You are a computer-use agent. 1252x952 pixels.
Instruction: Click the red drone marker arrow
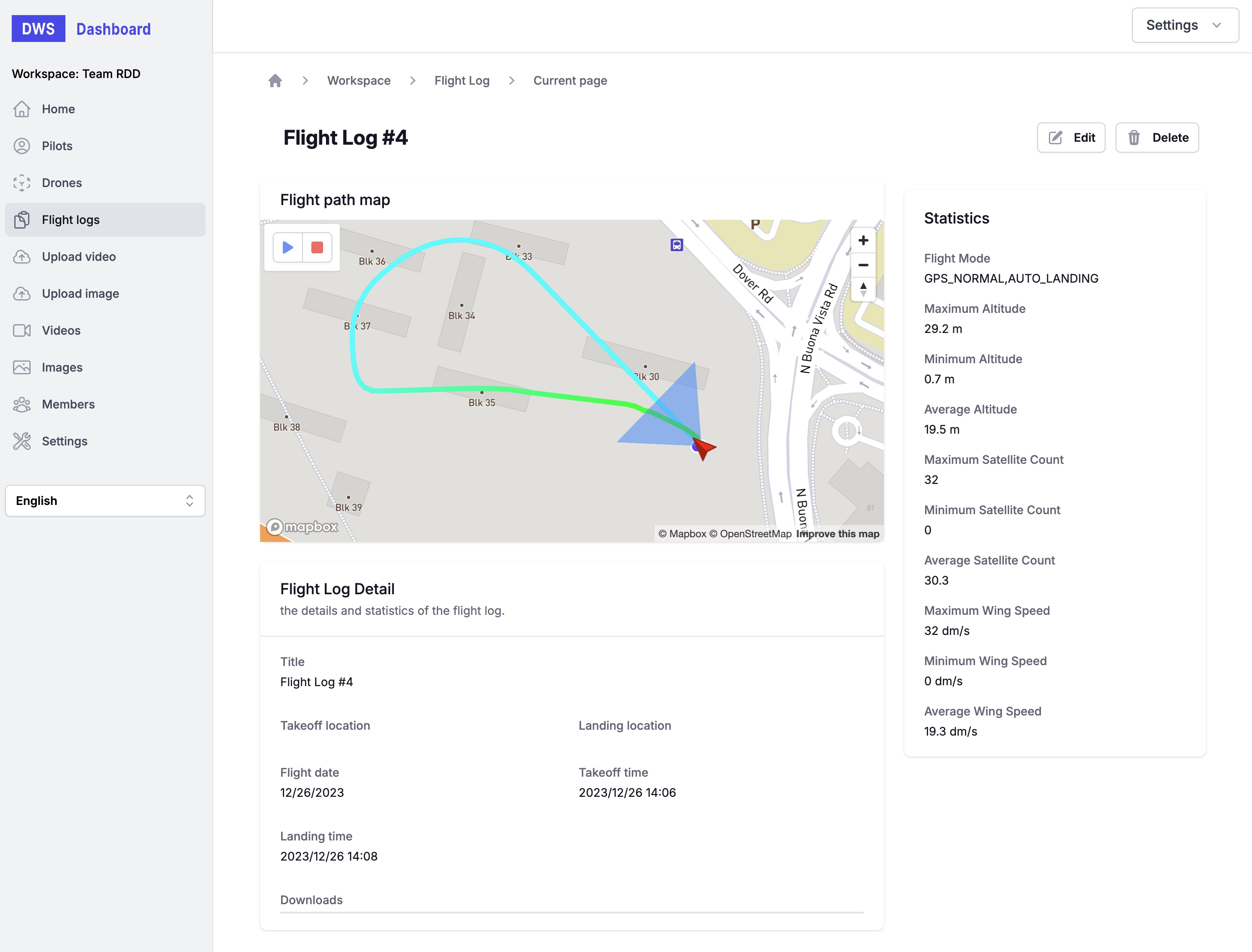point(703,448)
